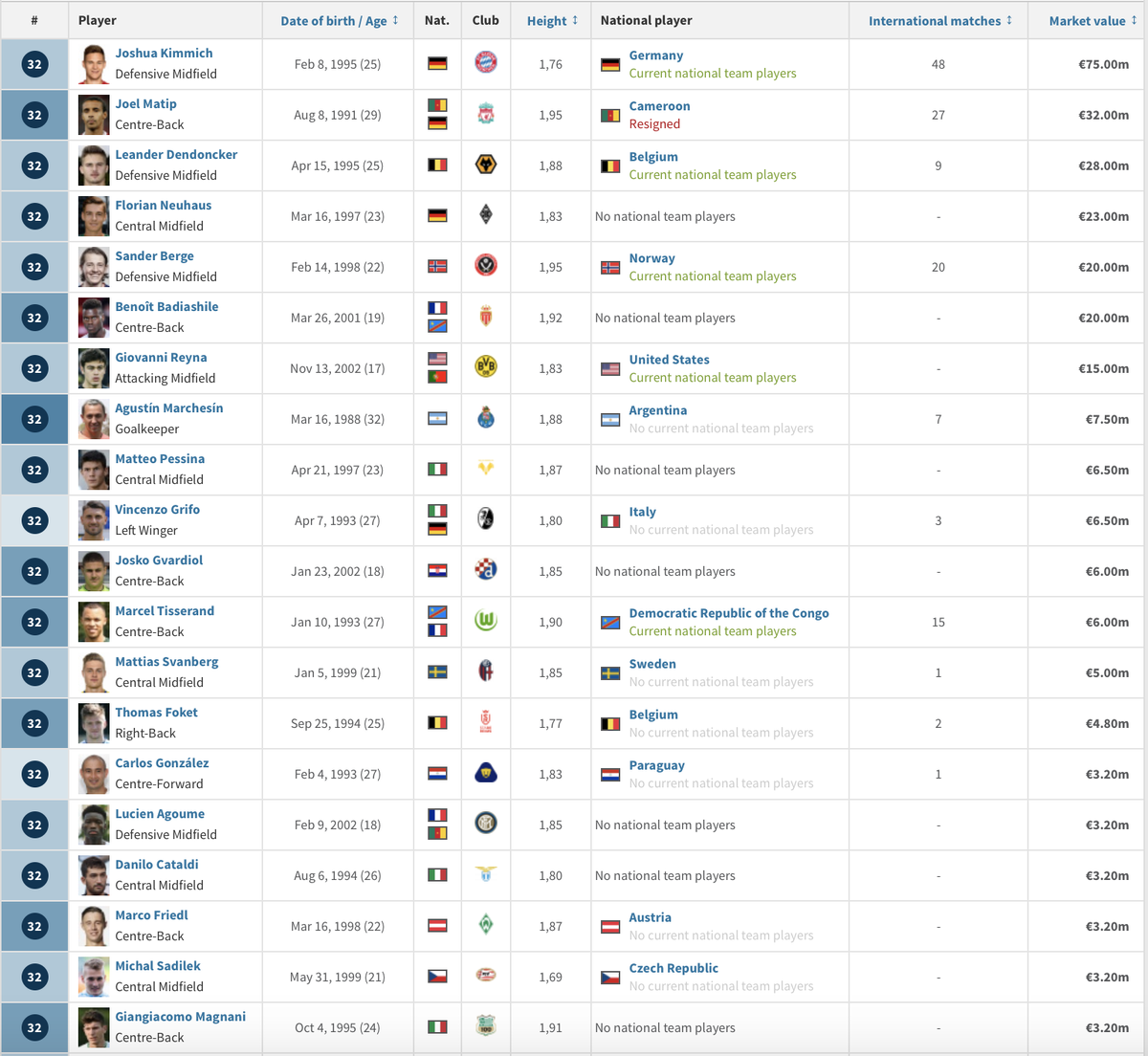Click Bayern Munich club crest in Kimmich row

tap(486, 63)
